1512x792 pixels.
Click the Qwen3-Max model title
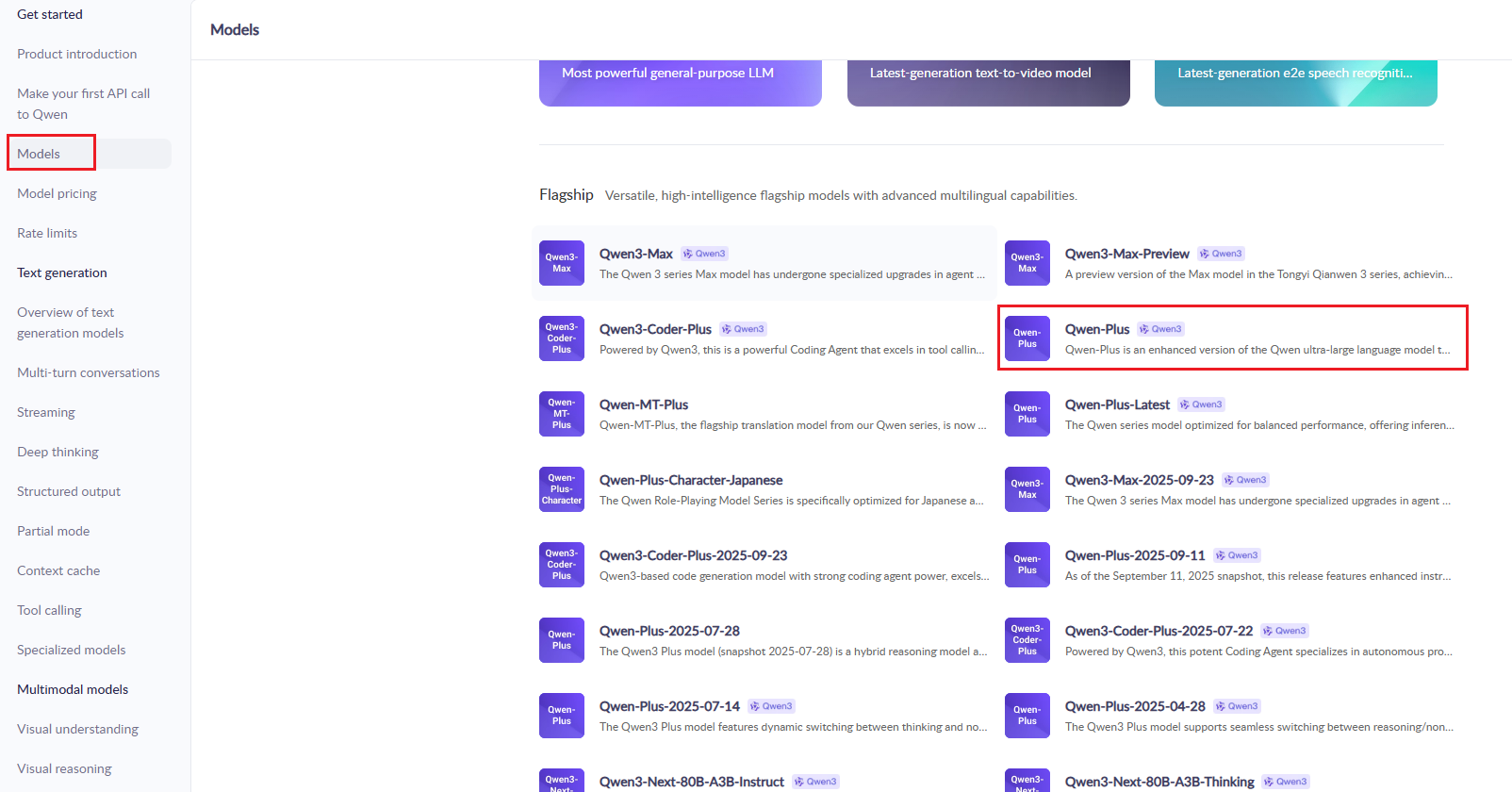636,254
